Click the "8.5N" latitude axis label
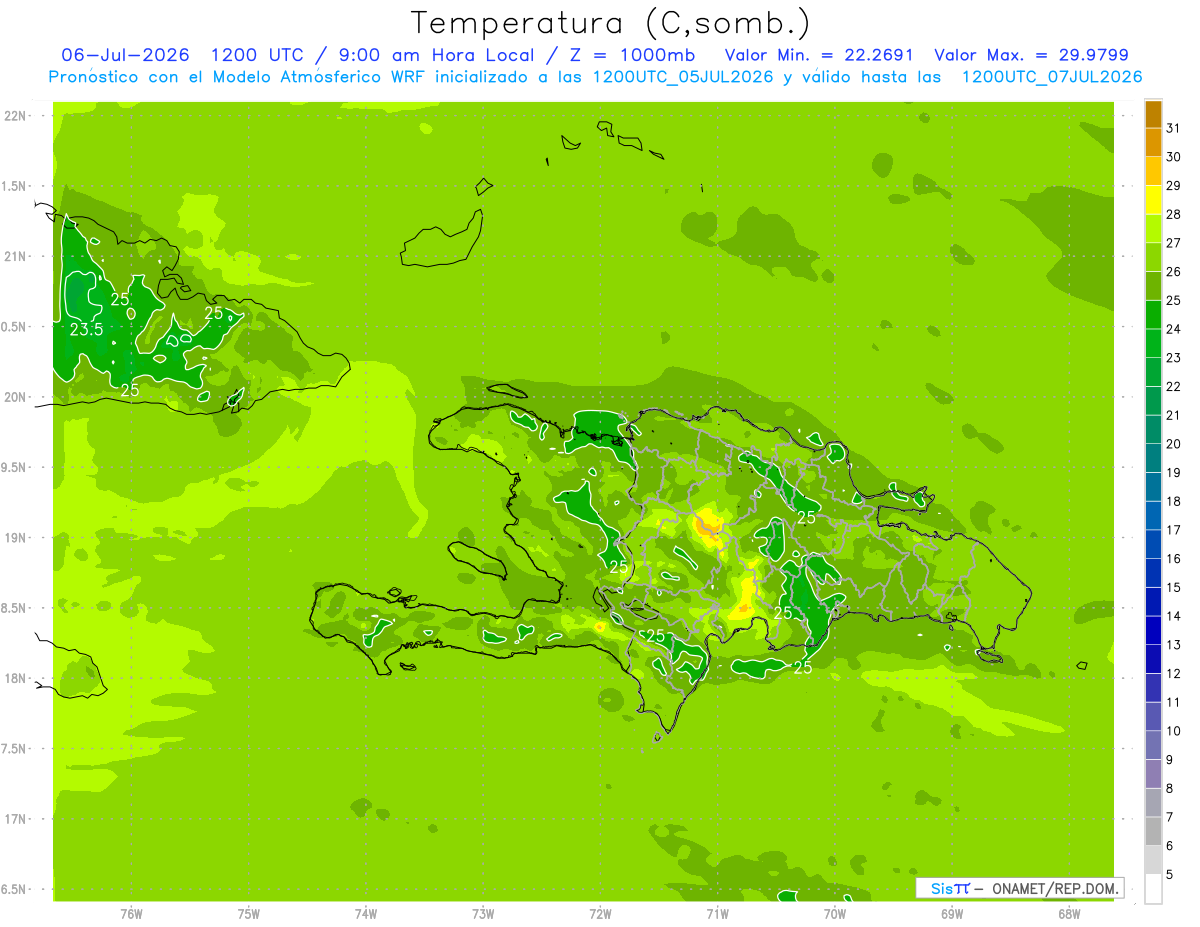The width and height of the screenshot is (1200, 927). 14,608
